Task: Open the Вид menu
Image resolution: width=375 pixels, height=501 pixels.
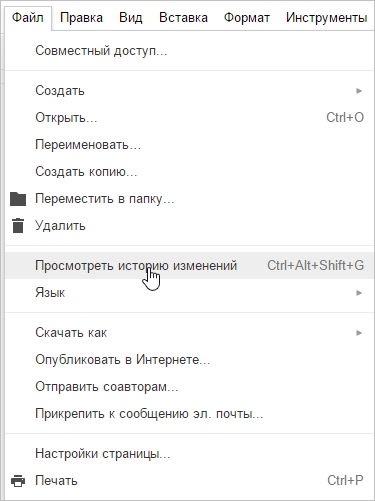Action: [131, 17]
